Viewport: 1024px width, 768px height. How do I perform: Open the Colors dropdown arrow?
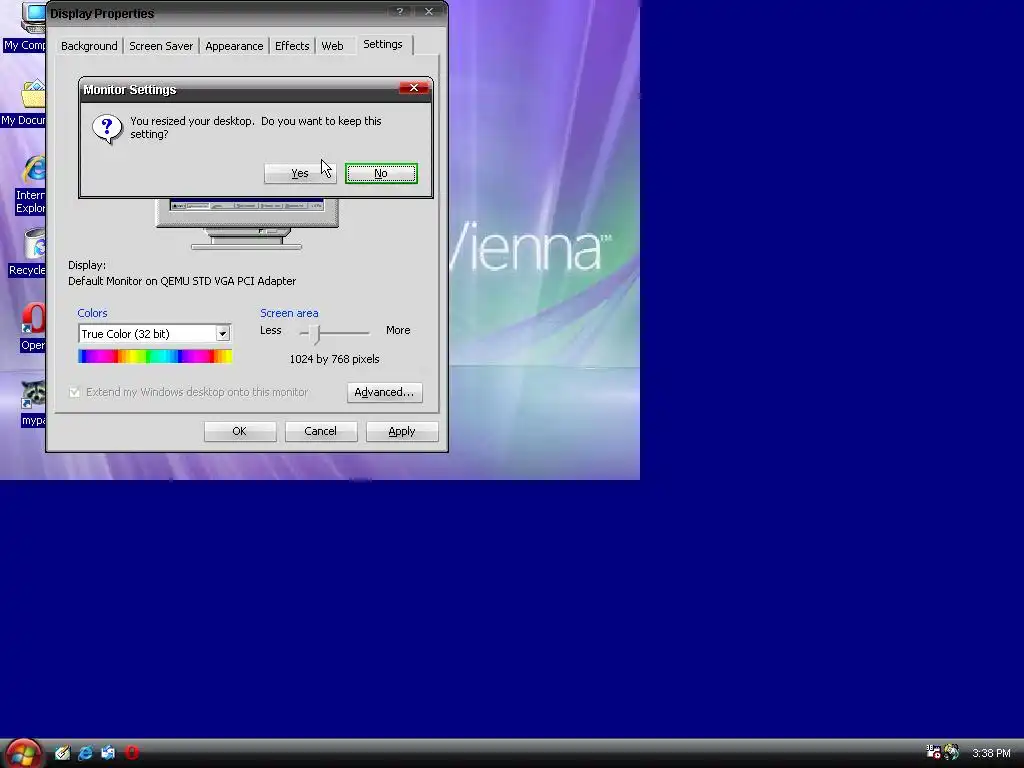223,334
